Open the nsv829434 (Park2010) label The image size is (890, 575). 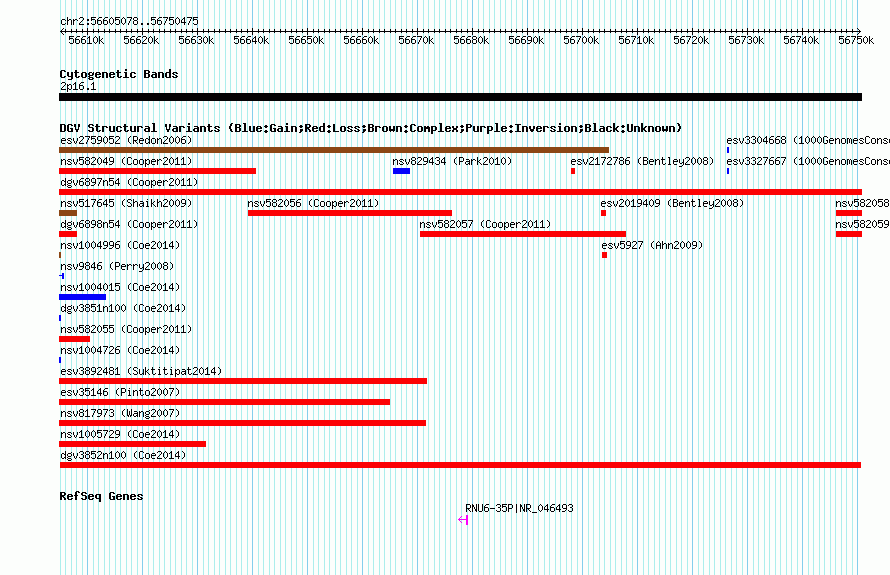pos(452,161)
